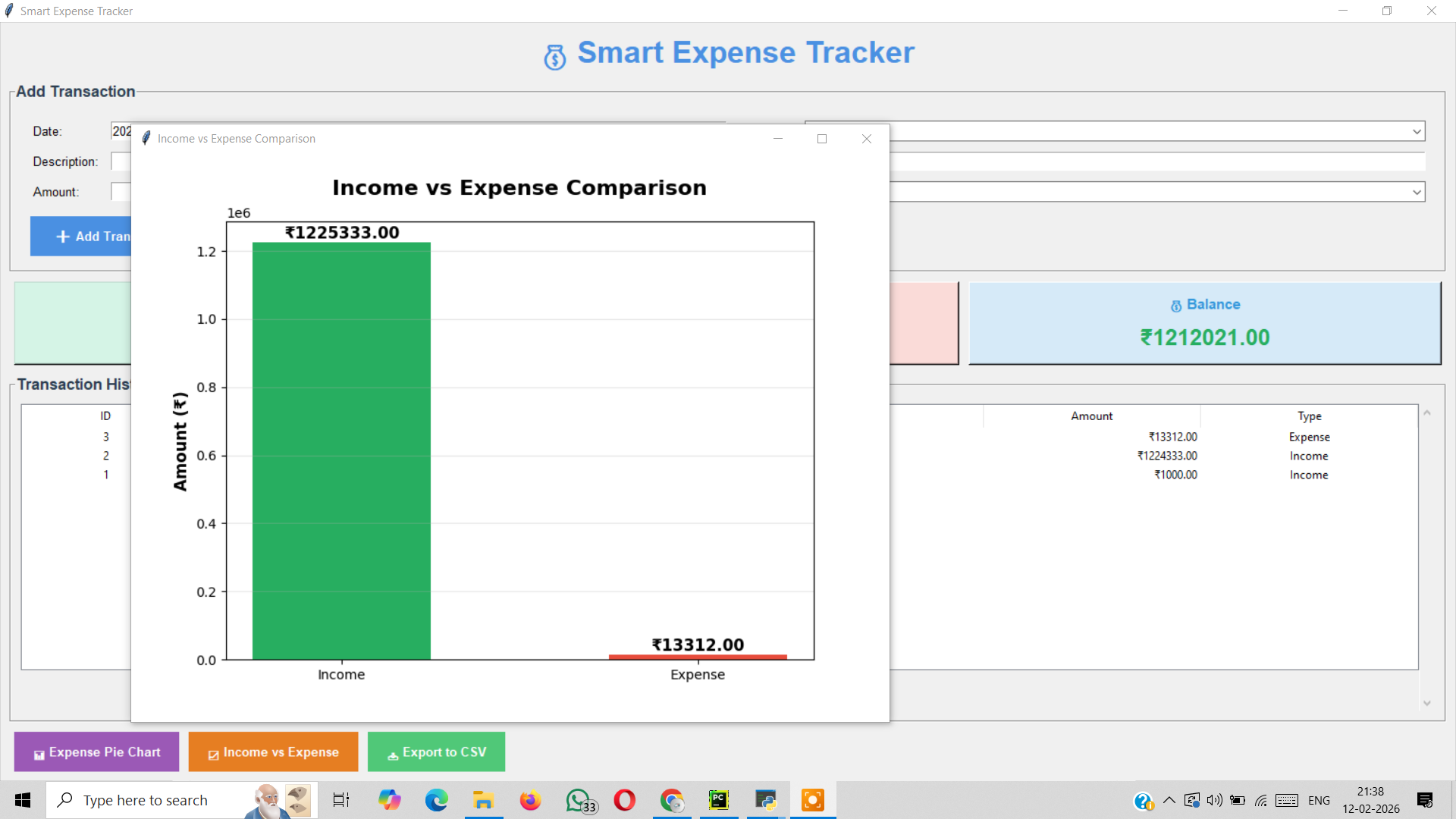Click the Balance money bag icon
This screenshot has width=1456, height=819.
coord(1175,306)
